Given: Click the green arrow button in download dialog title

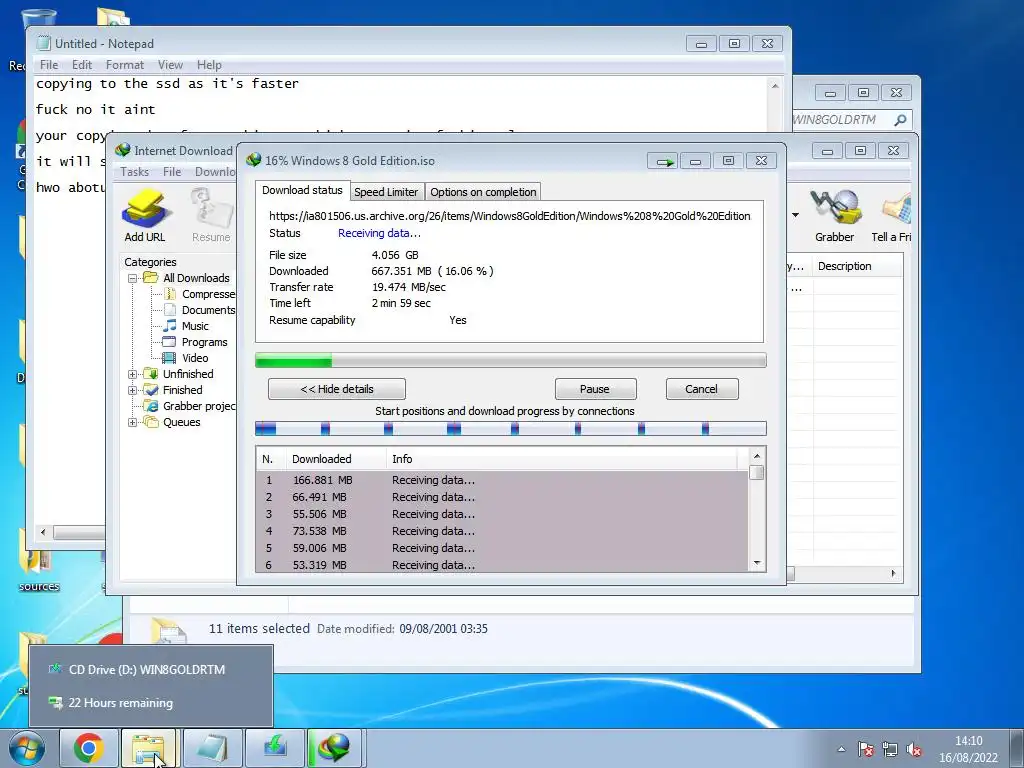Looking at the screenshot, I should [663, 161].
